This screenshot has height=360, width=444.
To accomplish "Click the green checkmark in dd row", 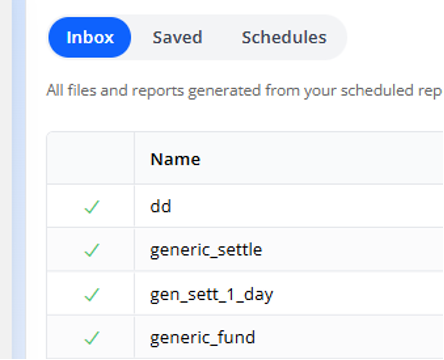I will pyautogui.click(x=92, y=207).
